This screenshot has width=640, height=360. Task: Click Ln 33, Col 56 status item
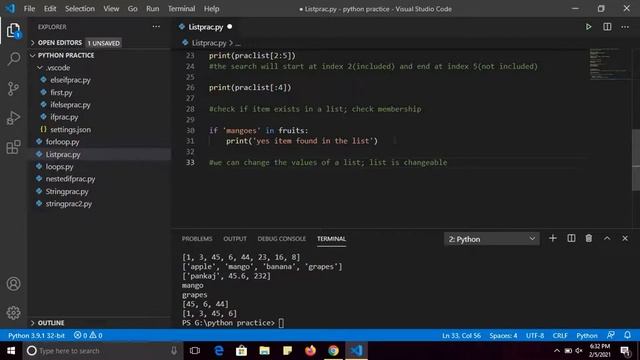point(461,336)
